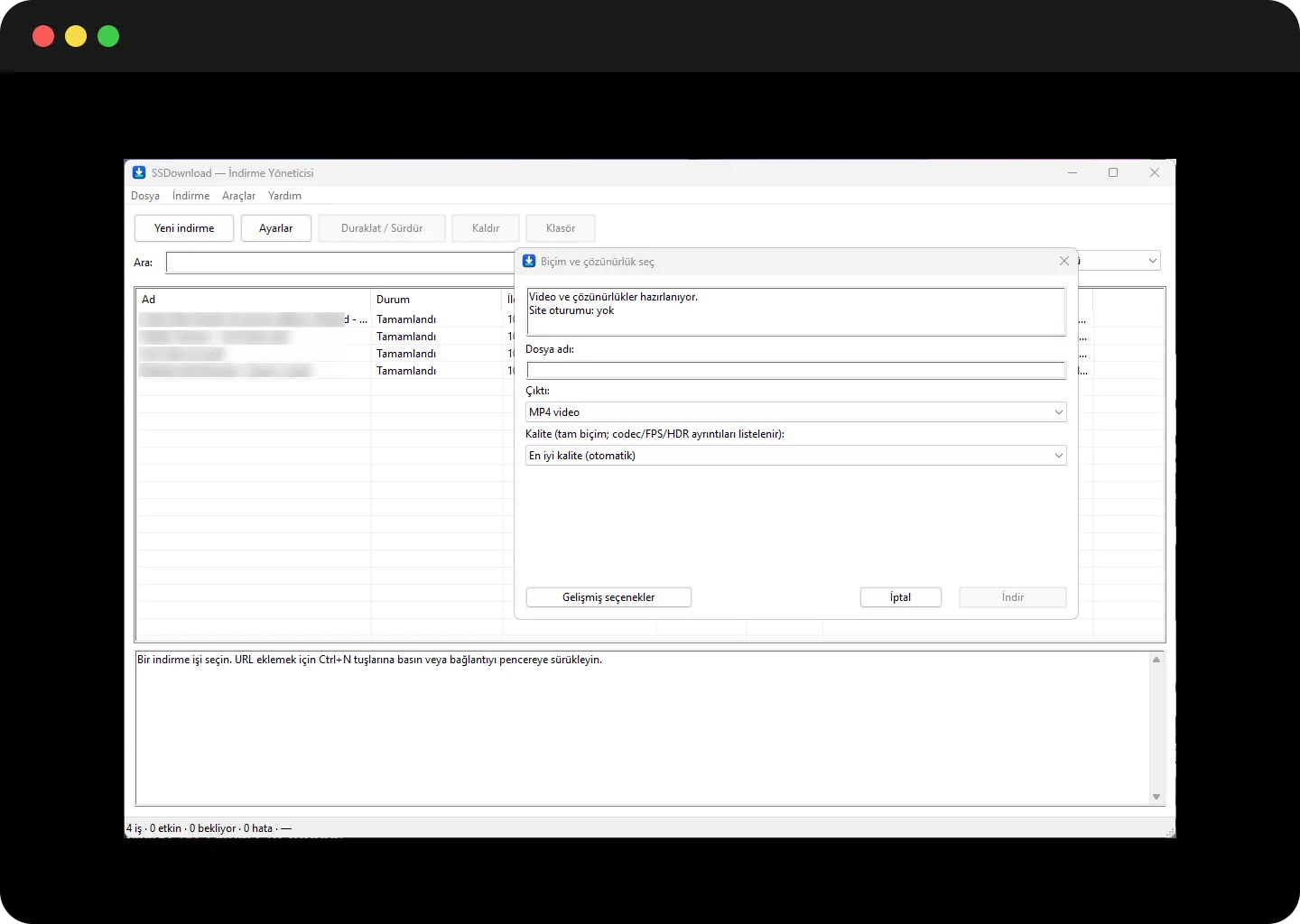
Task: Select the second Tamamlandı download row
Action: 326,337
